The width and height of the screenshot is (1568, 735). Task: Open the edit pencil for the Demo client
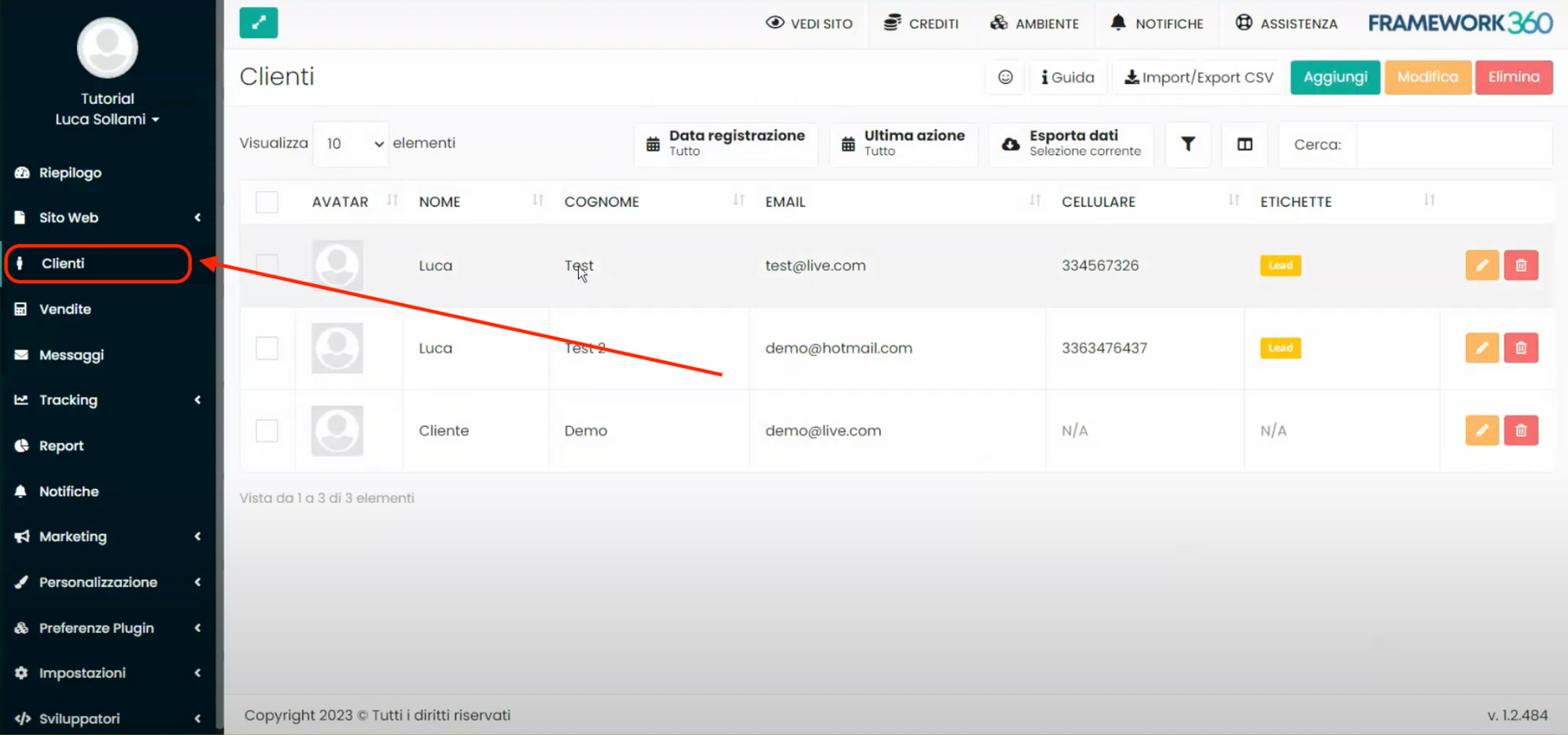[x=1481, y=430]
